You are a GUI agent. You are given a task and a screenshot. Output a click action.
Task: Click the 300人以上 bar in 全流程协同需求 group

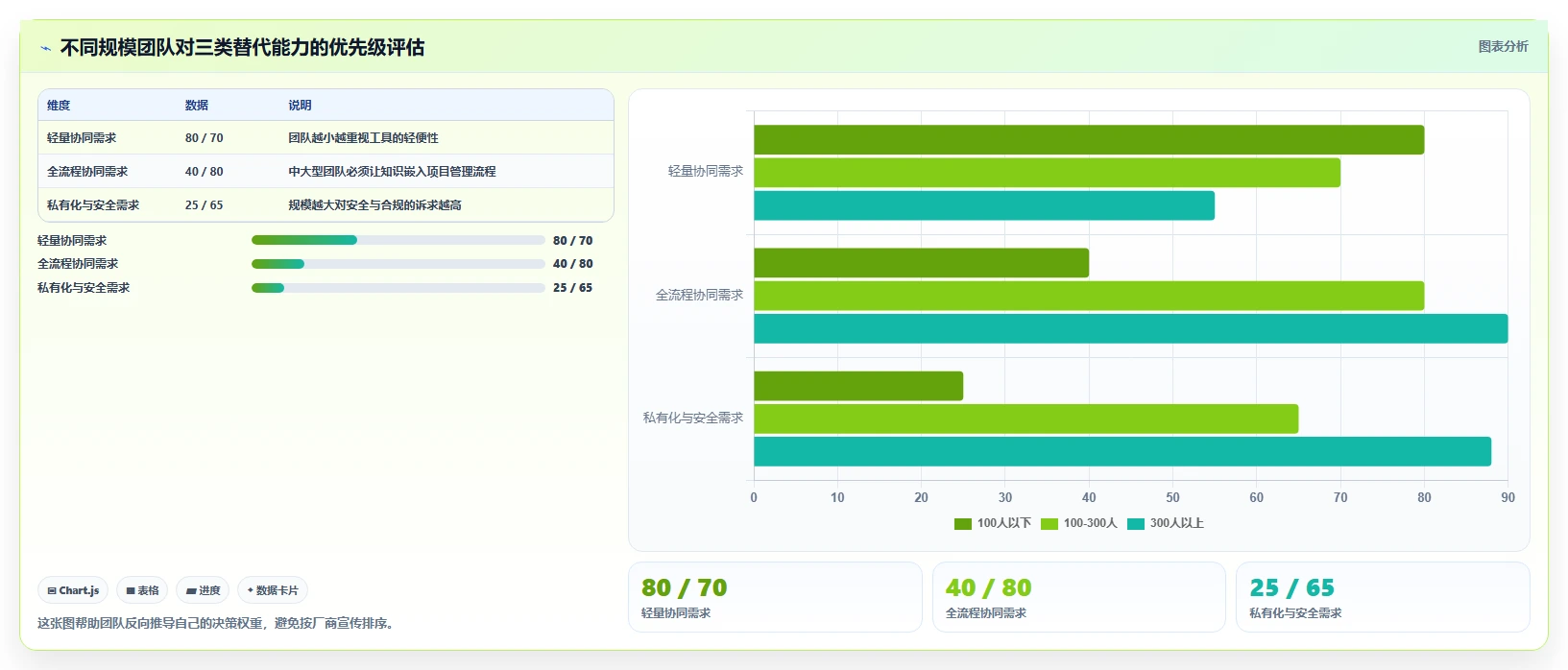point(1131,328)
